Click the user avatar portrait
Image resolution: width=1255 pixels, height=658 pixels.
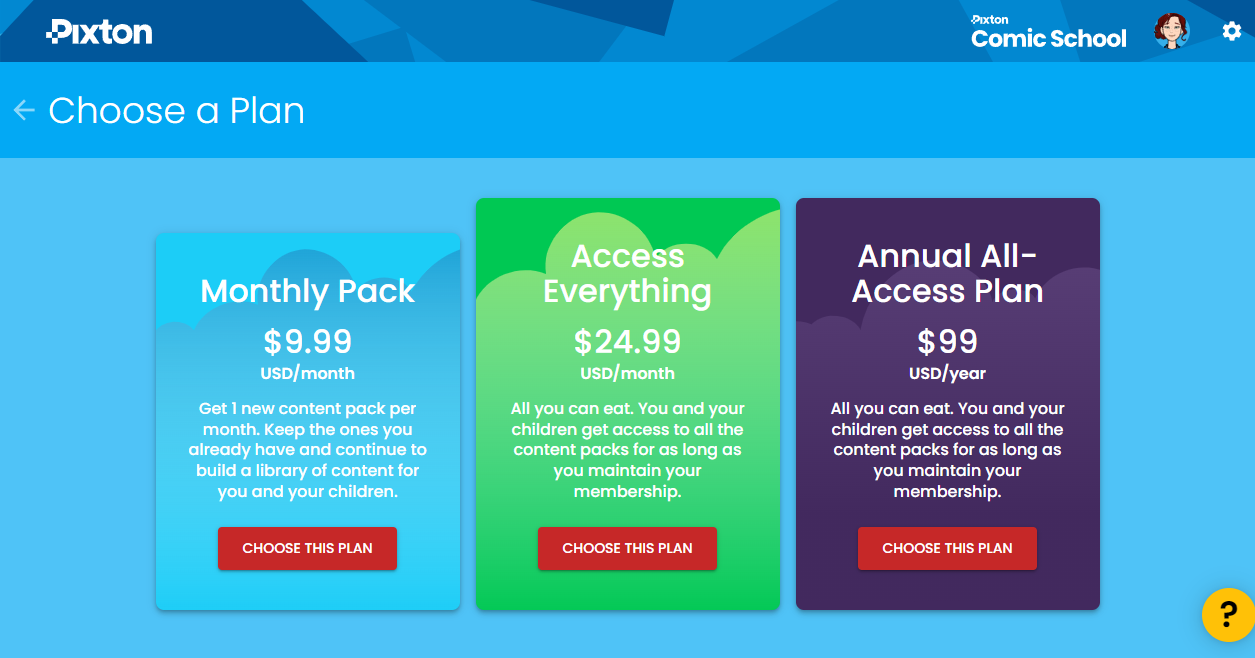(1170, 31)
